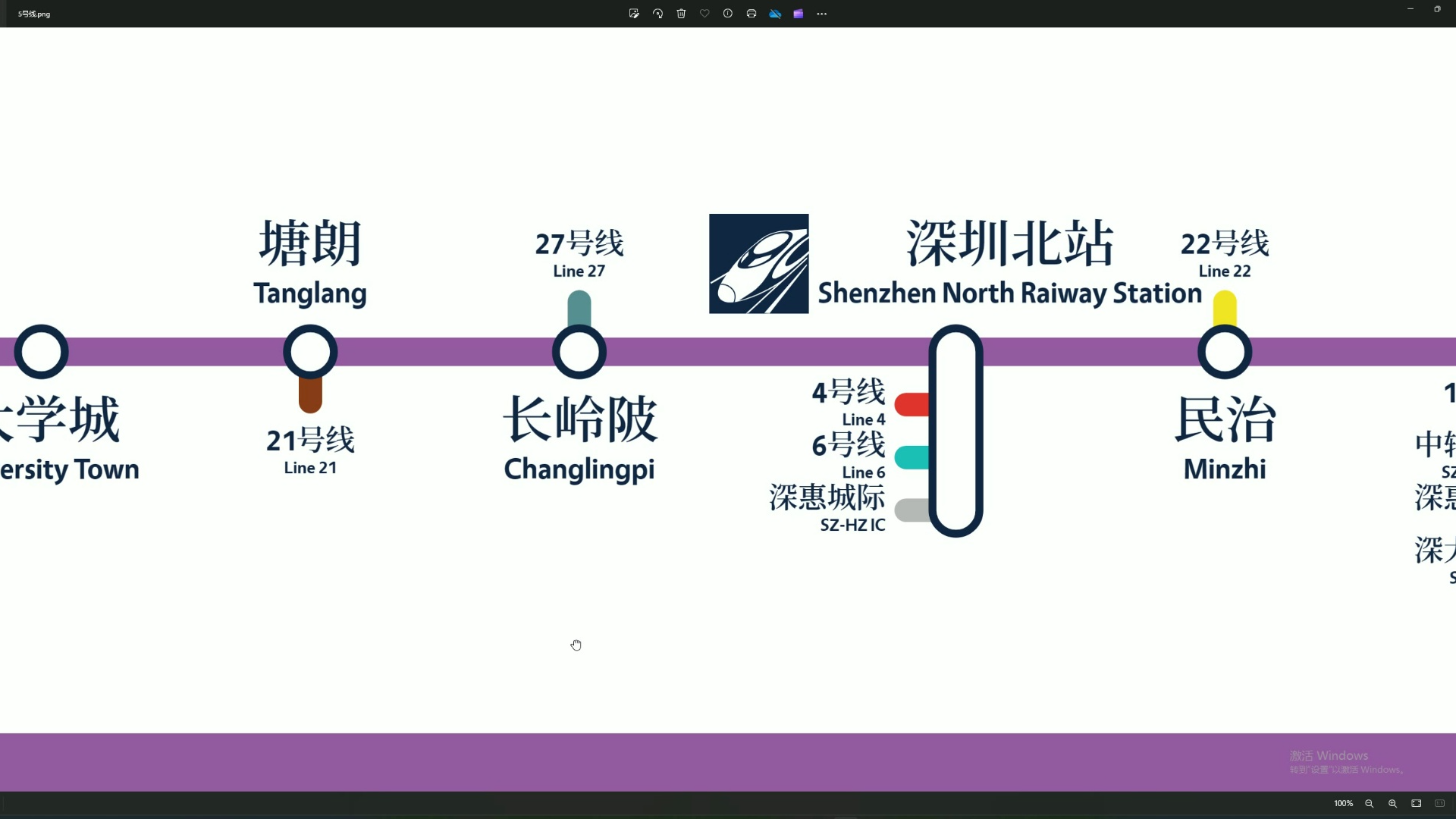Click the OneDrive cloud icon
Image resolution: width=1456 pixels, height=819 pixels.
pyautogui.click(x=775, y=14)
